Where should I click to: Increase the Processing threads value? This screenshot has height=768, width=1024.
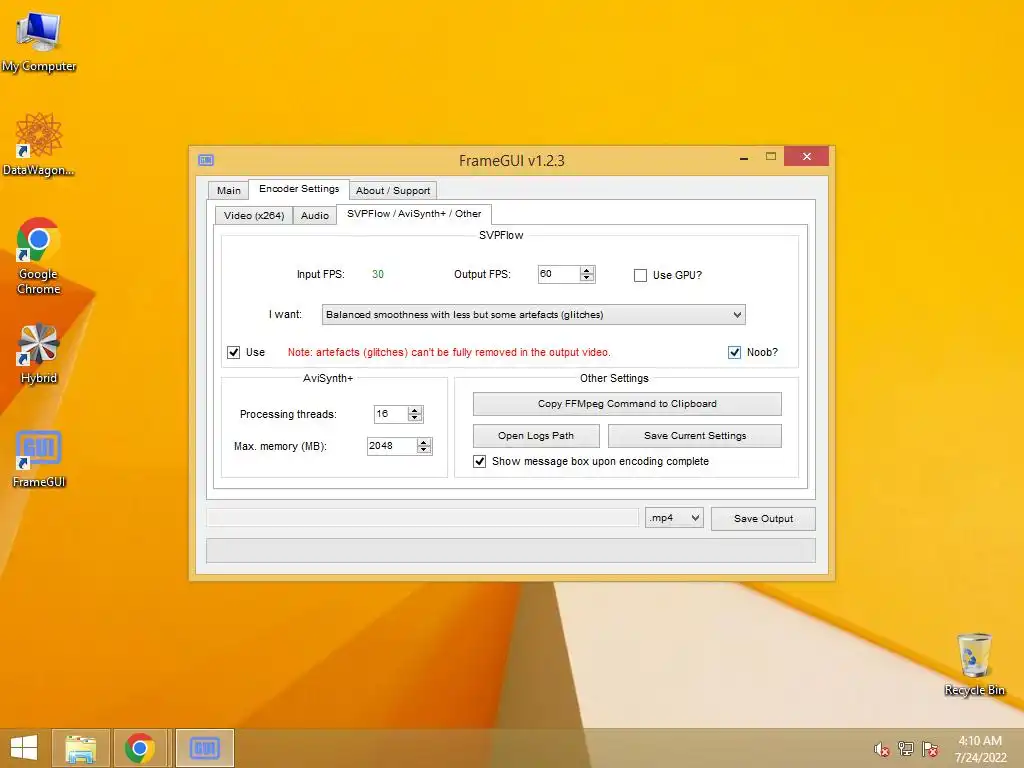pos(415,409)
